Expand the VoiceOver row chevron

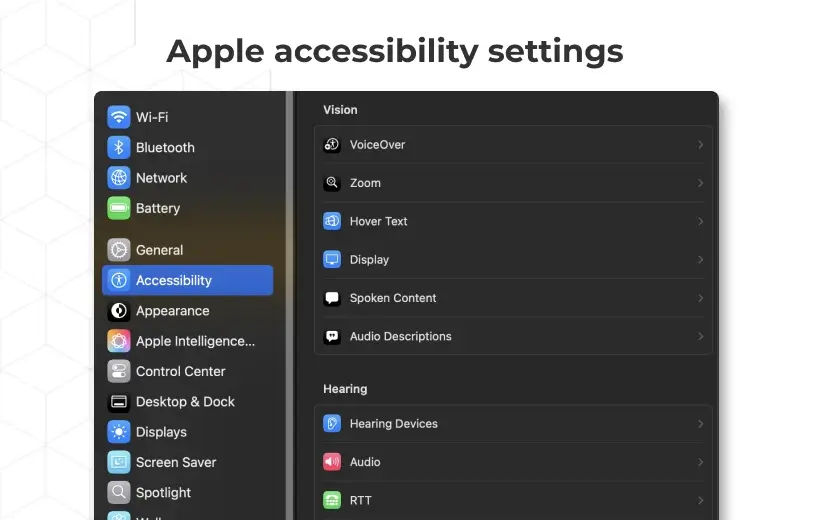point(700,145)
